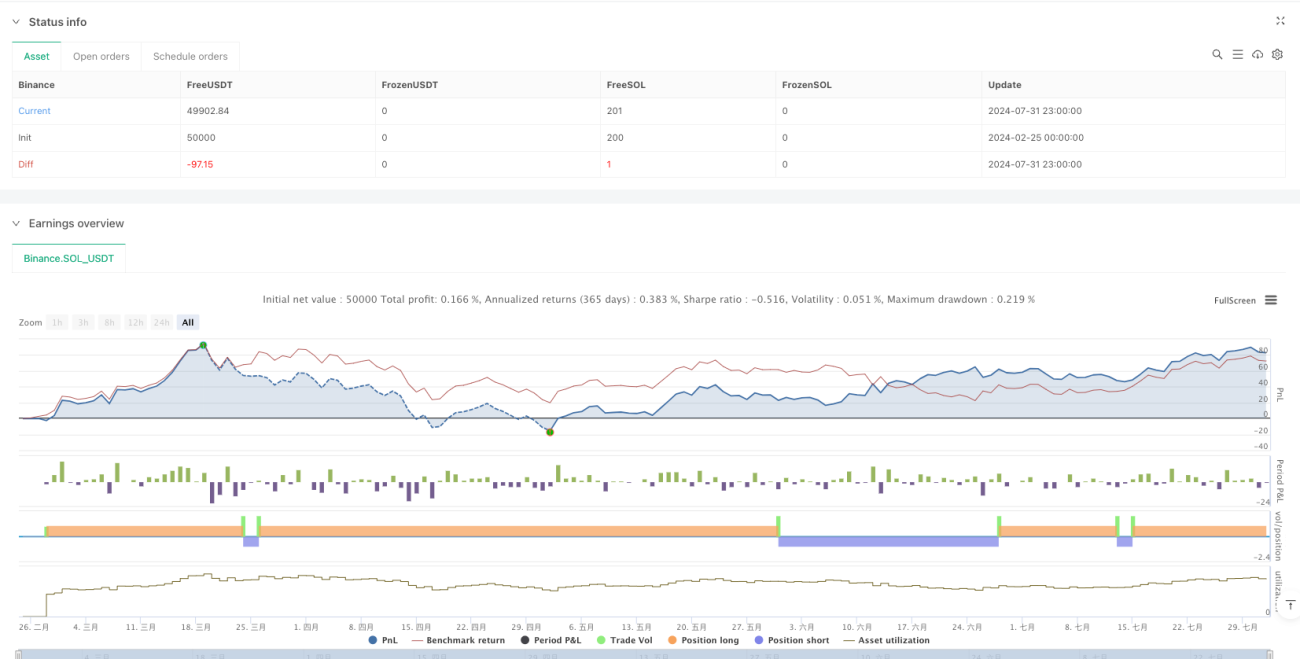The image size is (1300, 659).
Task: Click the green peak marker on the PnL line
Action: [203, 345]
